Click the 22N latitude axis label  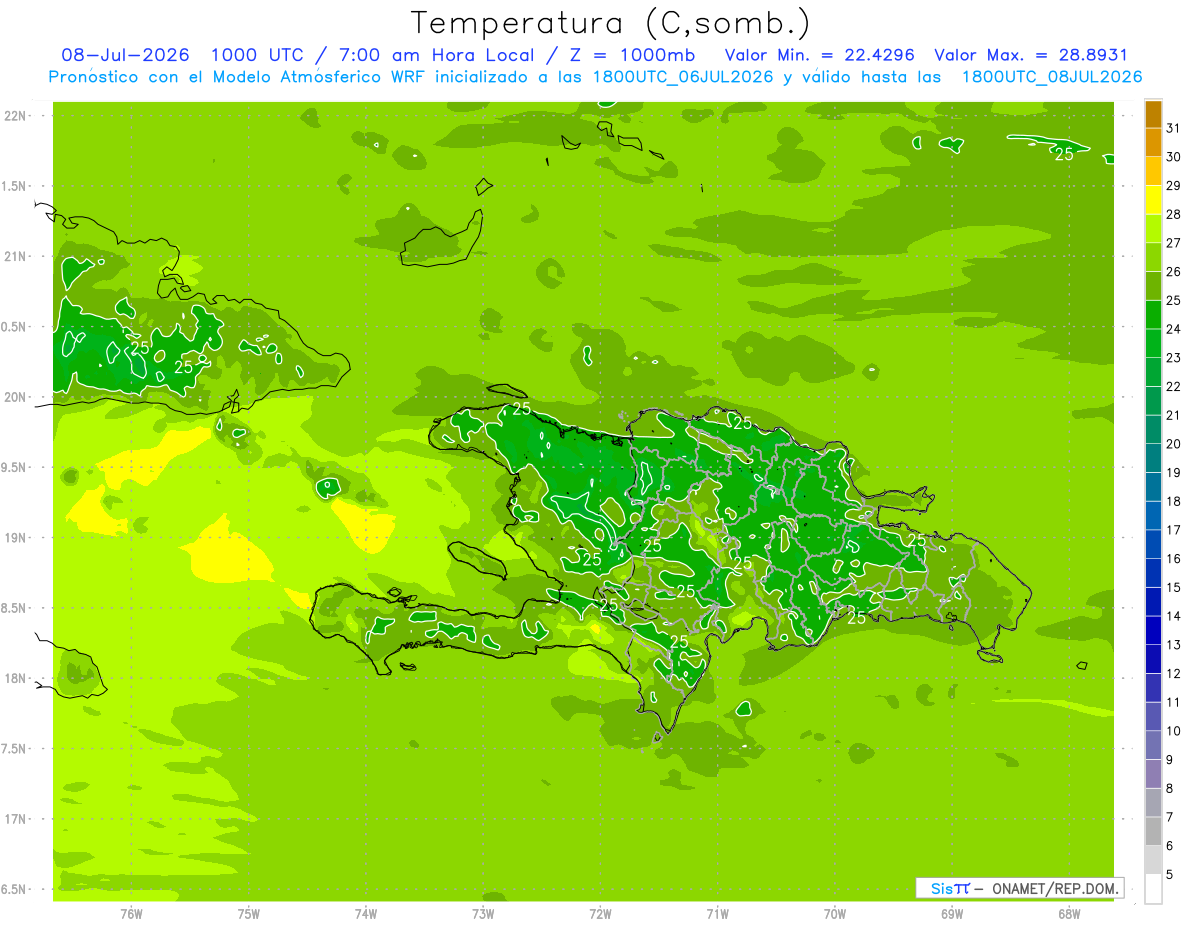(15, 115)
